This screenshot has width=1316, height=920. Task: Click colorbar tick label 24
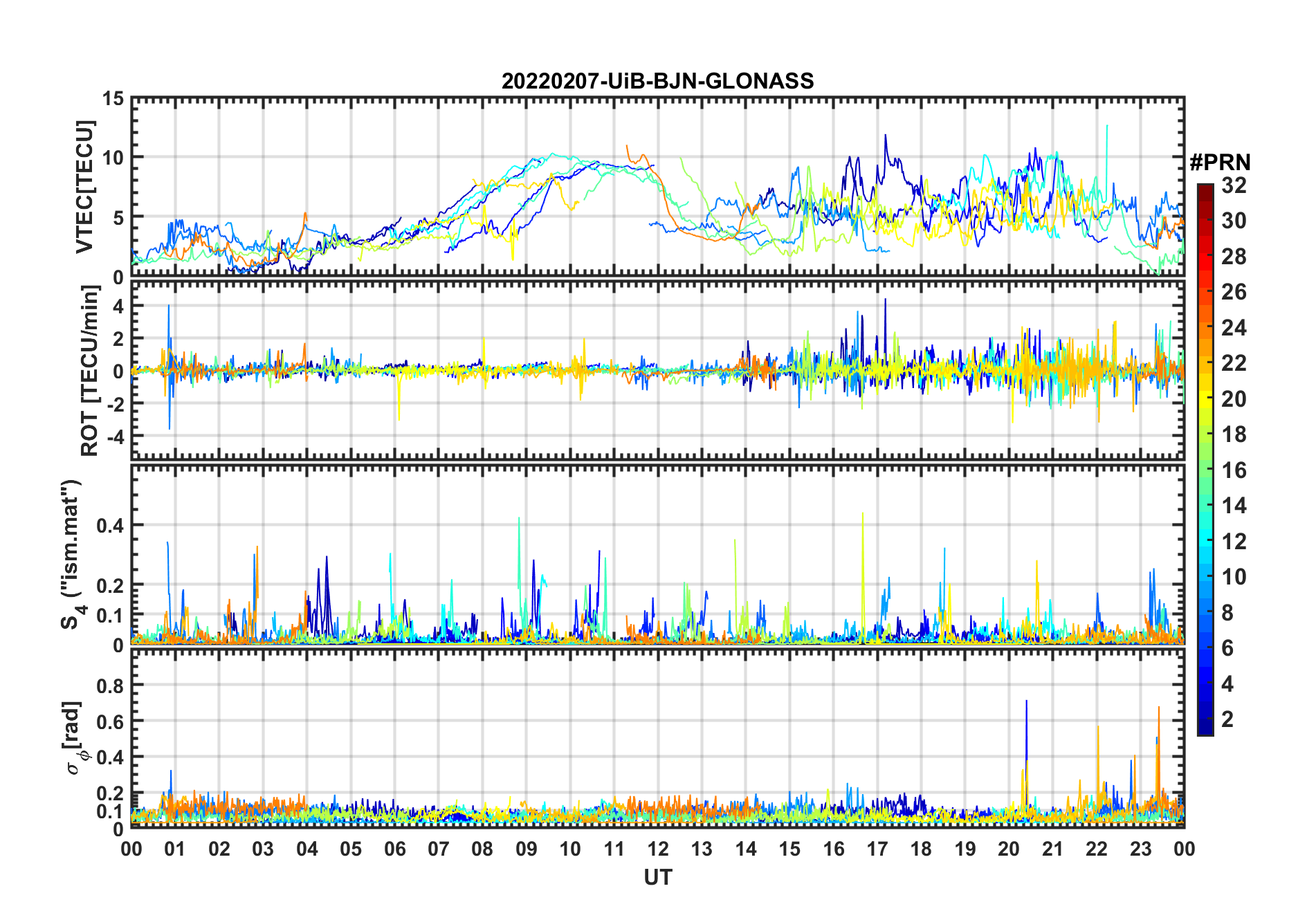pos(1234,328)
